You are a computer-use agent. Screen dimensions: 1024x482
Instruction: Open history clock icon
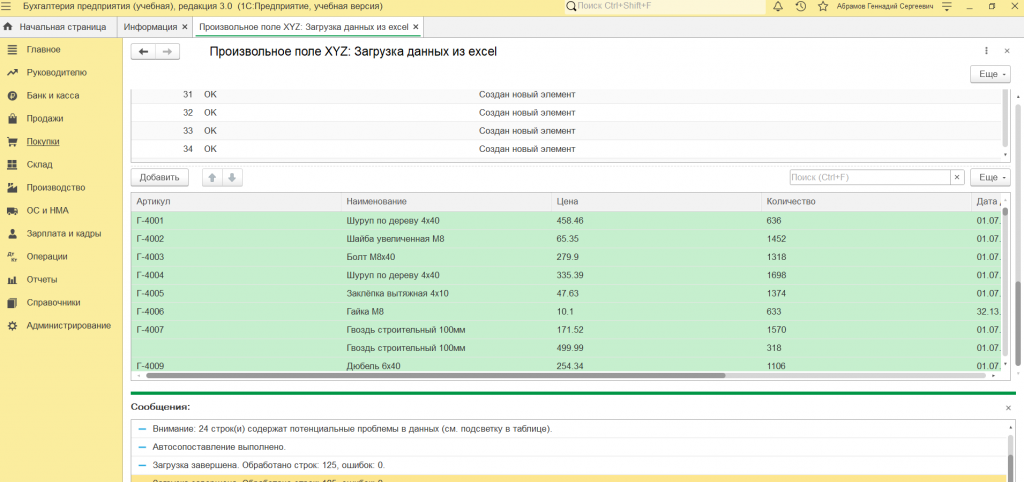pyautogui.click(x=801, y=6)
